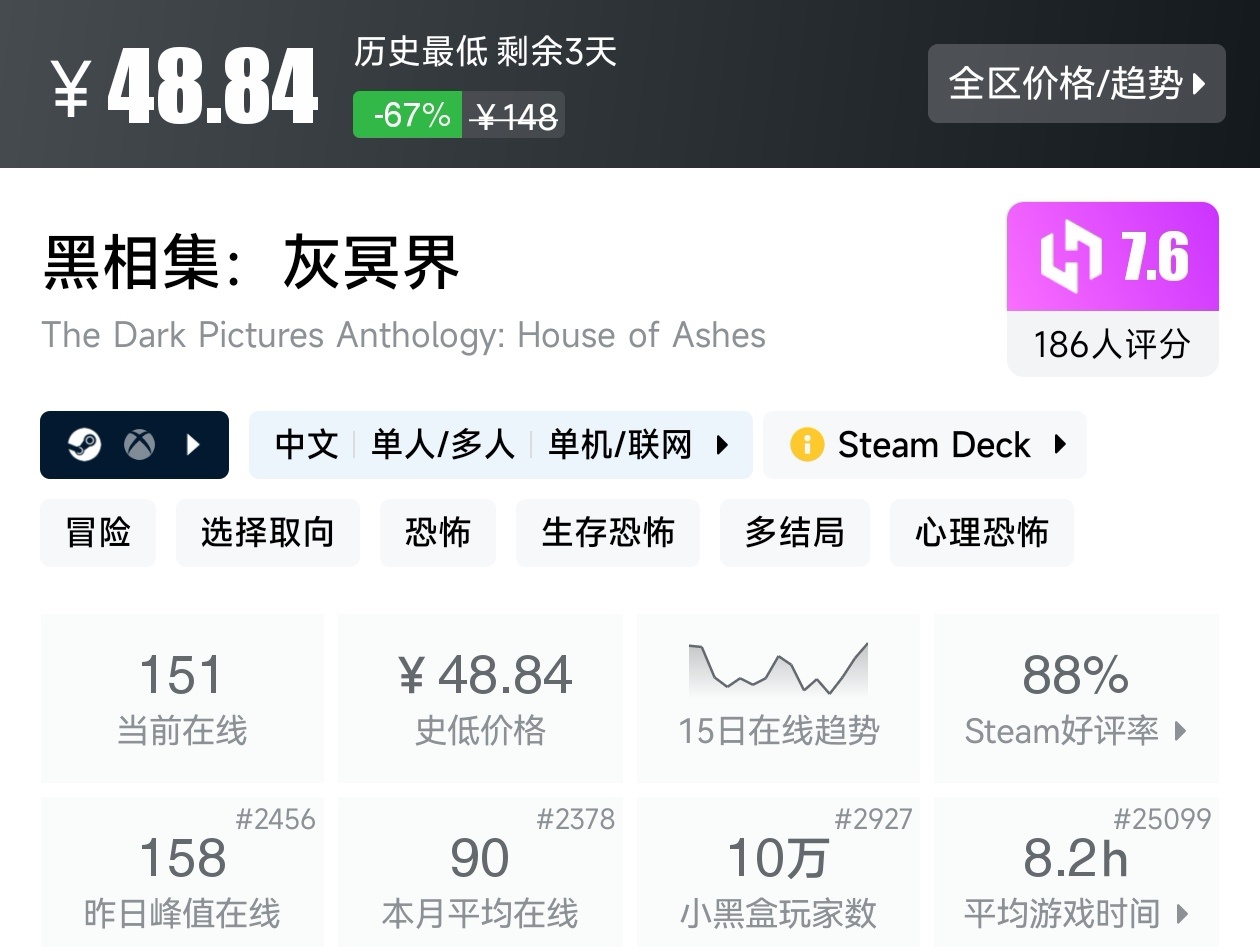Click the Heybox score logo icon

(1071, 258)
